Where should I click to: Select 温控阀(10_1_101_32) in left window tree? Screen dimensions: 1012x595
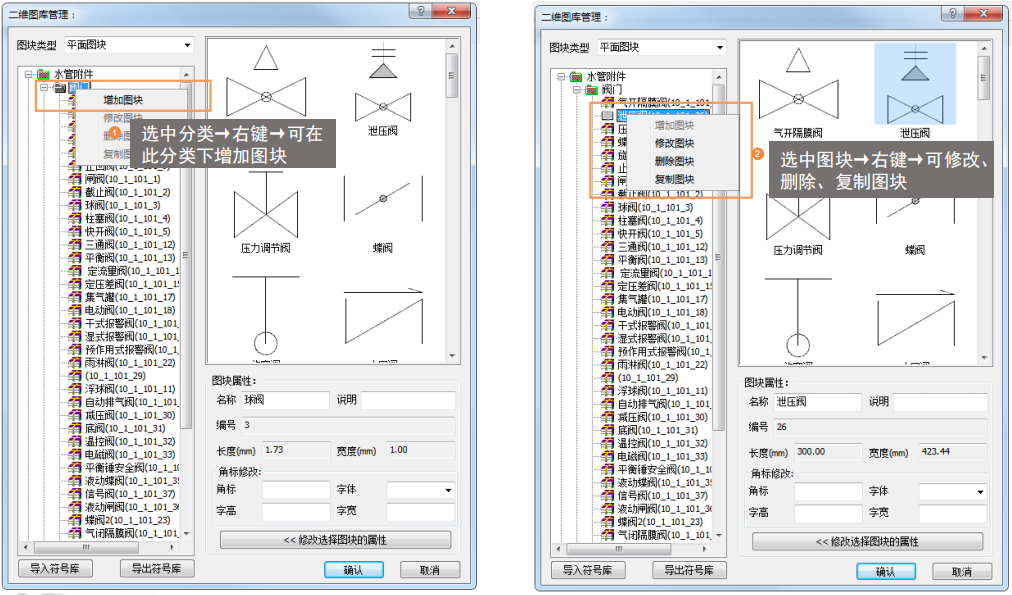pos(130,441)
